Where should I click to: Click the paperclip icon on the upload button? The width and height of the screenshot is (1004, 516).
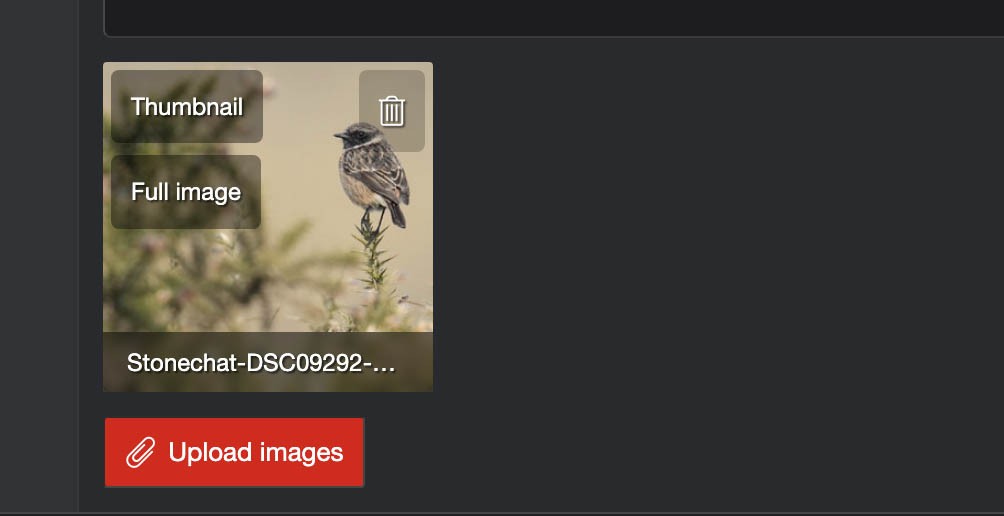[140, 453]
